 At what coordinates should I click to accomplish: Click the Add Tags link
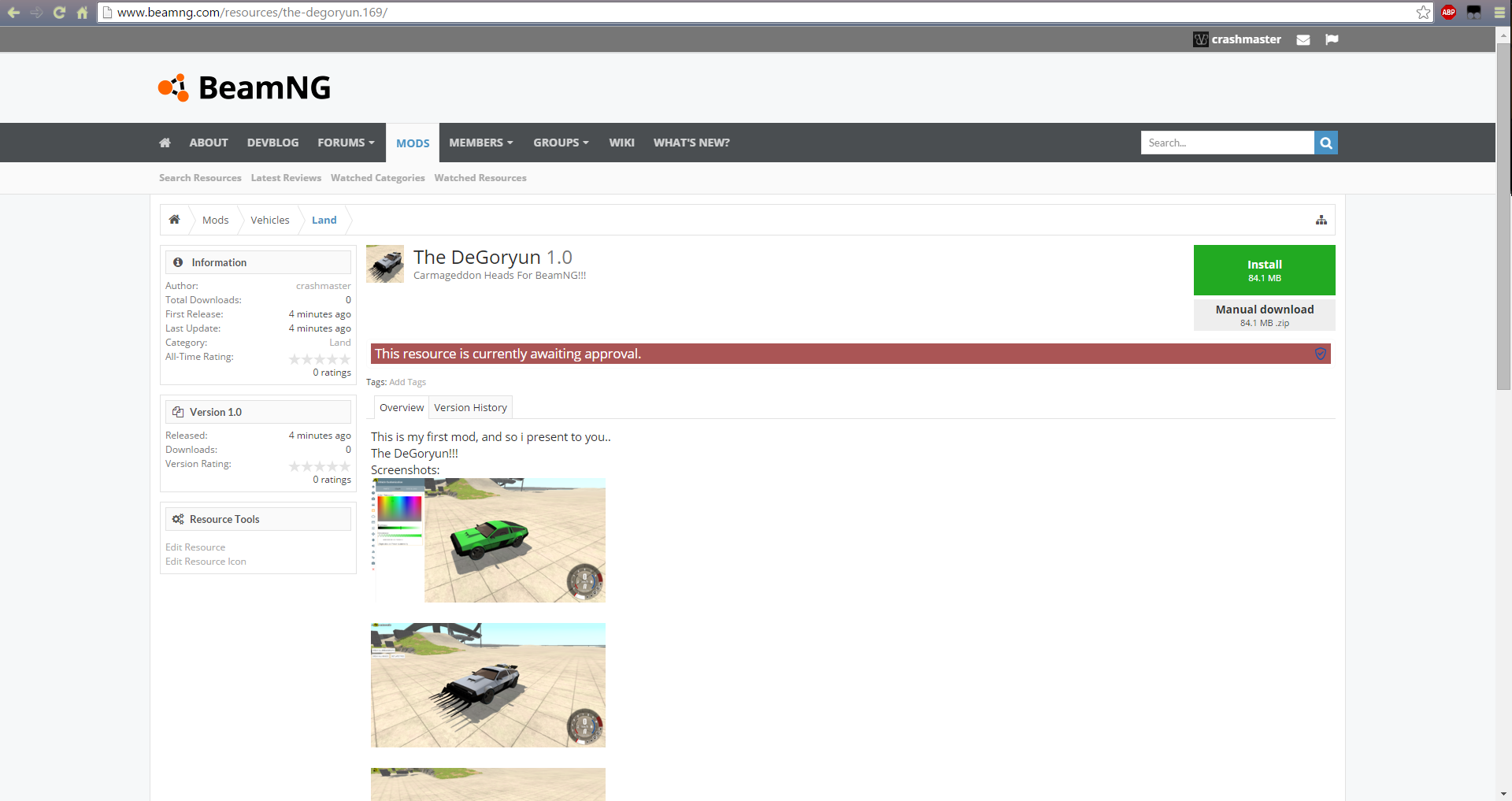tap(407, 382)
